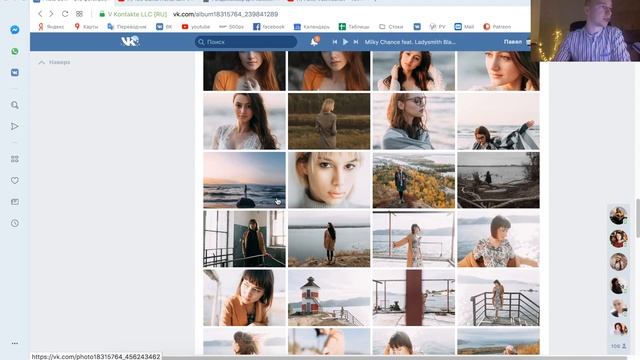
Task: Open the youtube bookmark
Action: (196, 27)
